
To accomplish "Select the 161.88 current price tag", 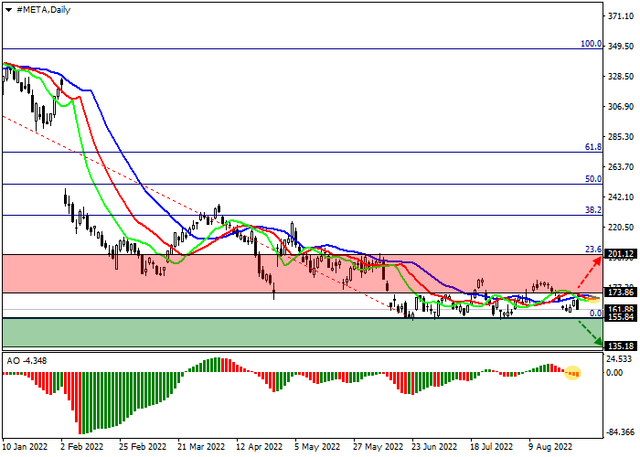I will click(620, 309).
